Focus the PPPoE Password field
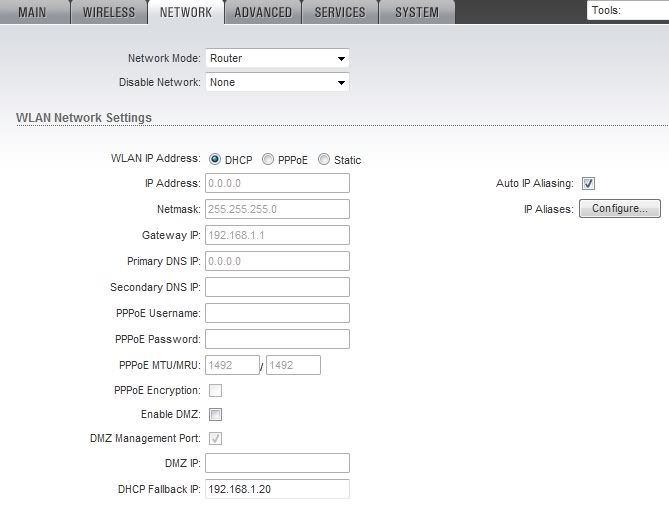 click(277, 339)
